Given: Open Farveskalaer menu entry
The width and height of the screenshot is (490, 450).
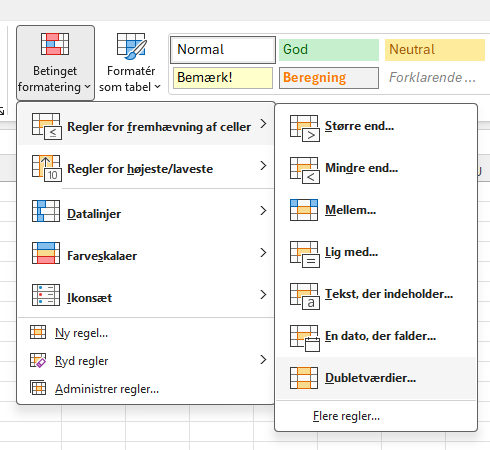Looking at the screenshot, I should pos(146,253).
